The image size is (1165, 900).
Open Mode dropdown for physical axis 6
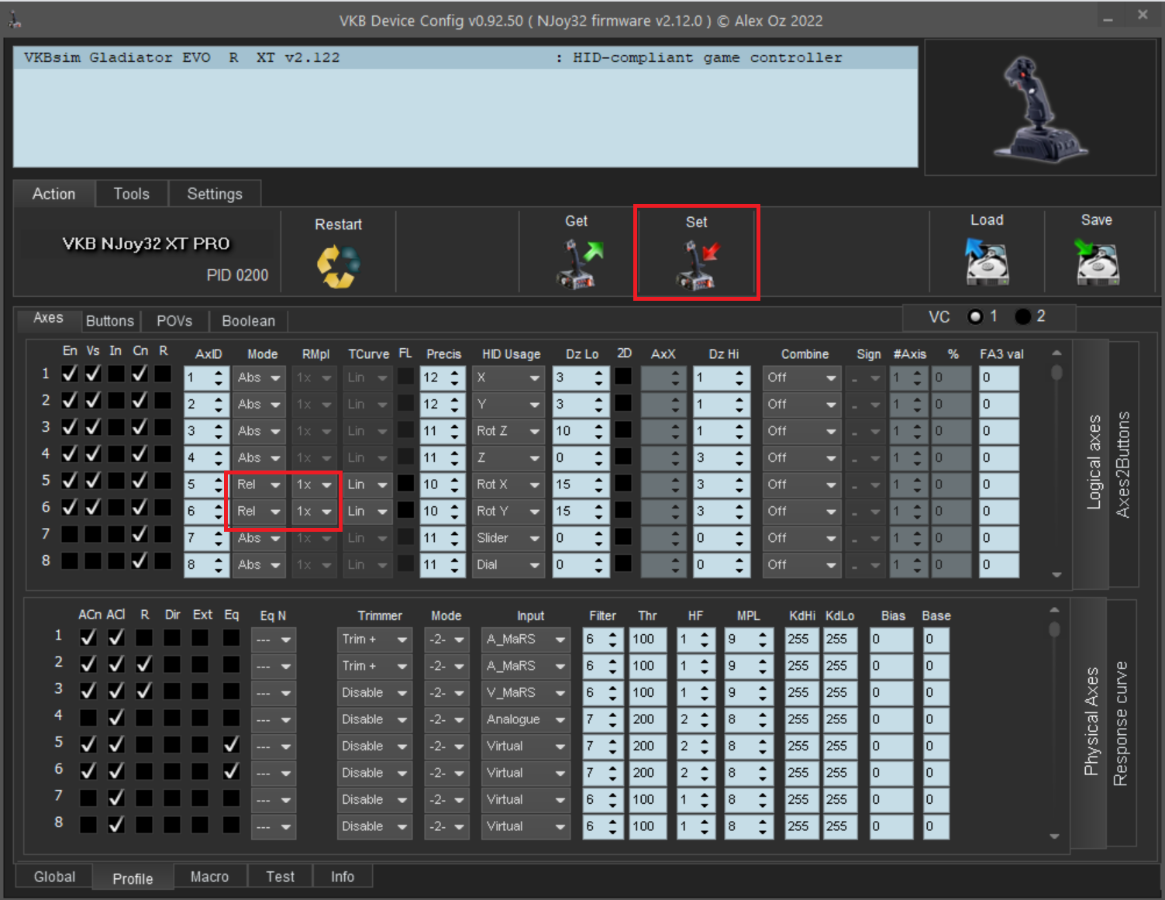pyautogui.click(x=447, y=773)
